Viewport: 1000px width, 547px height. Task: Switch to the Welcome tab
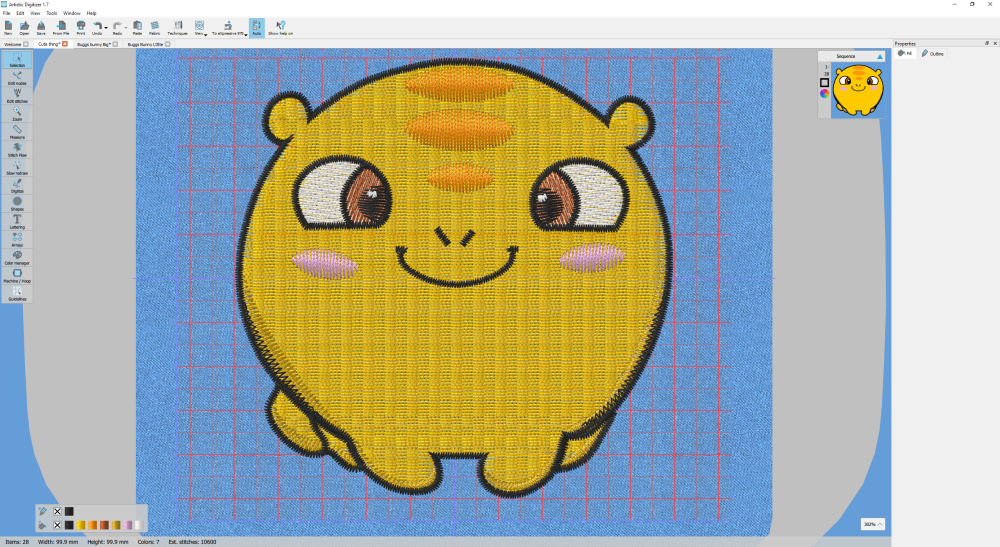(x=13, y=44)
